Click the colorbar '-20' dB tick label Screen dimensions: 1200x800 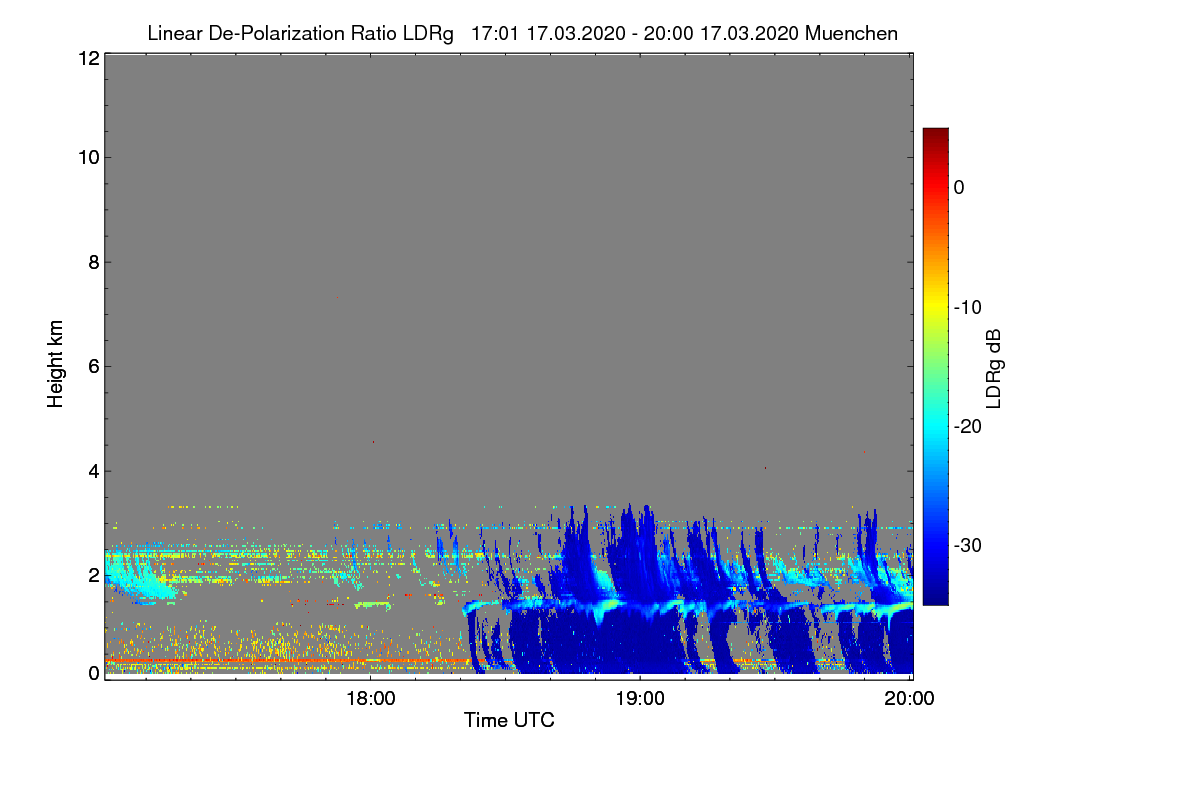(x=969, y=426)
